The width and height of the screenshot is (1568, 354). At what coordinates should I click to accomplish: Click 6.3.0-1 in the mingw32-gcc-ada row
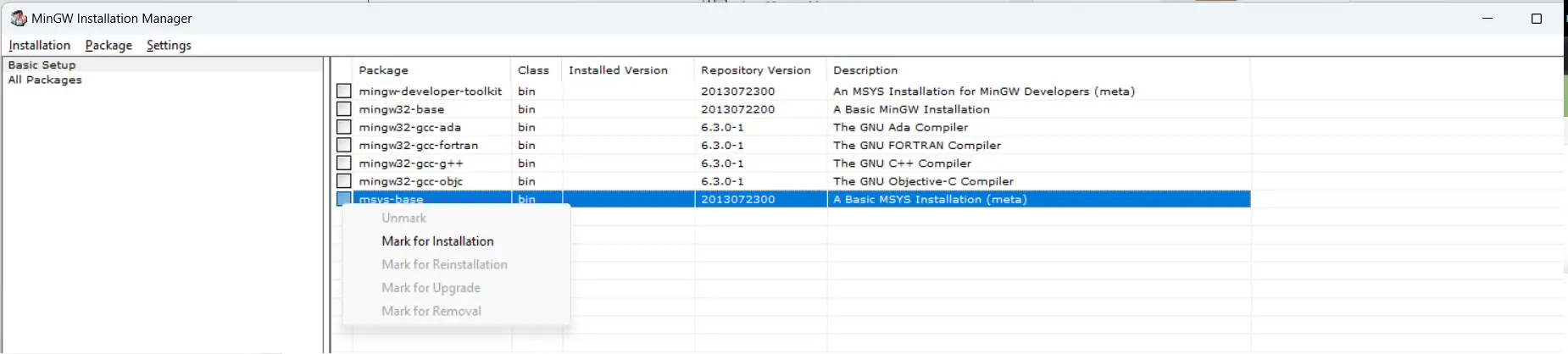click(x=722, y=127)
